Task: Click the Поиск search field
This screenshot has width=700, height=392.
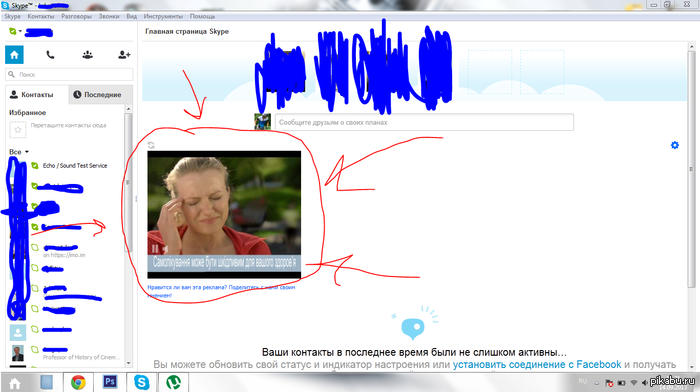Action: pos(69,75)
